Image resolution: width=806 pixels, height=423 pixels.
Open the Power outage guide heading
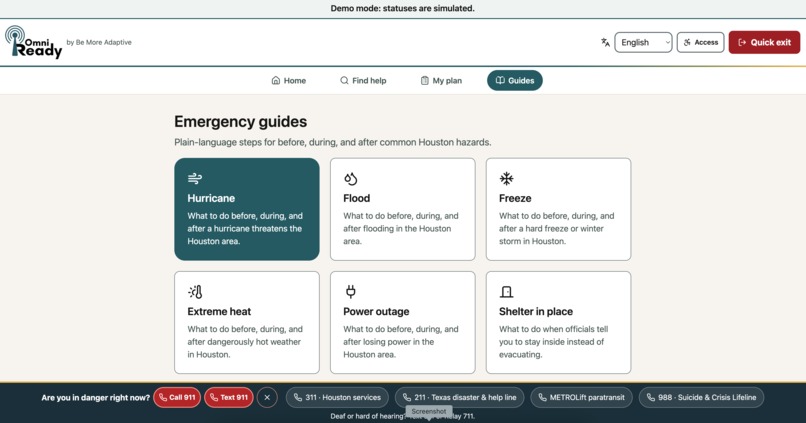[x=376, y=311]
